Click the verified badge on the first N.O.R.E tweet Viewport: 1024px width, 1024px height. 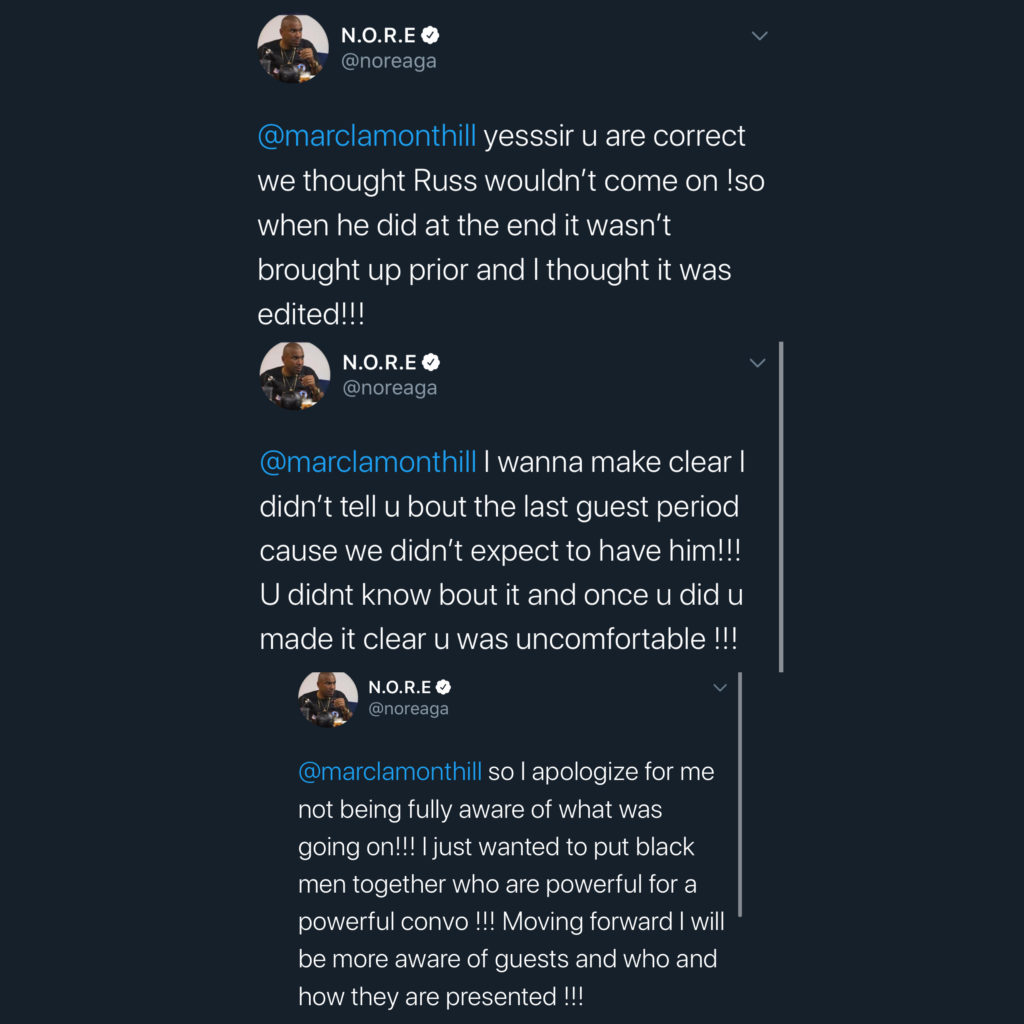point(431,36)
